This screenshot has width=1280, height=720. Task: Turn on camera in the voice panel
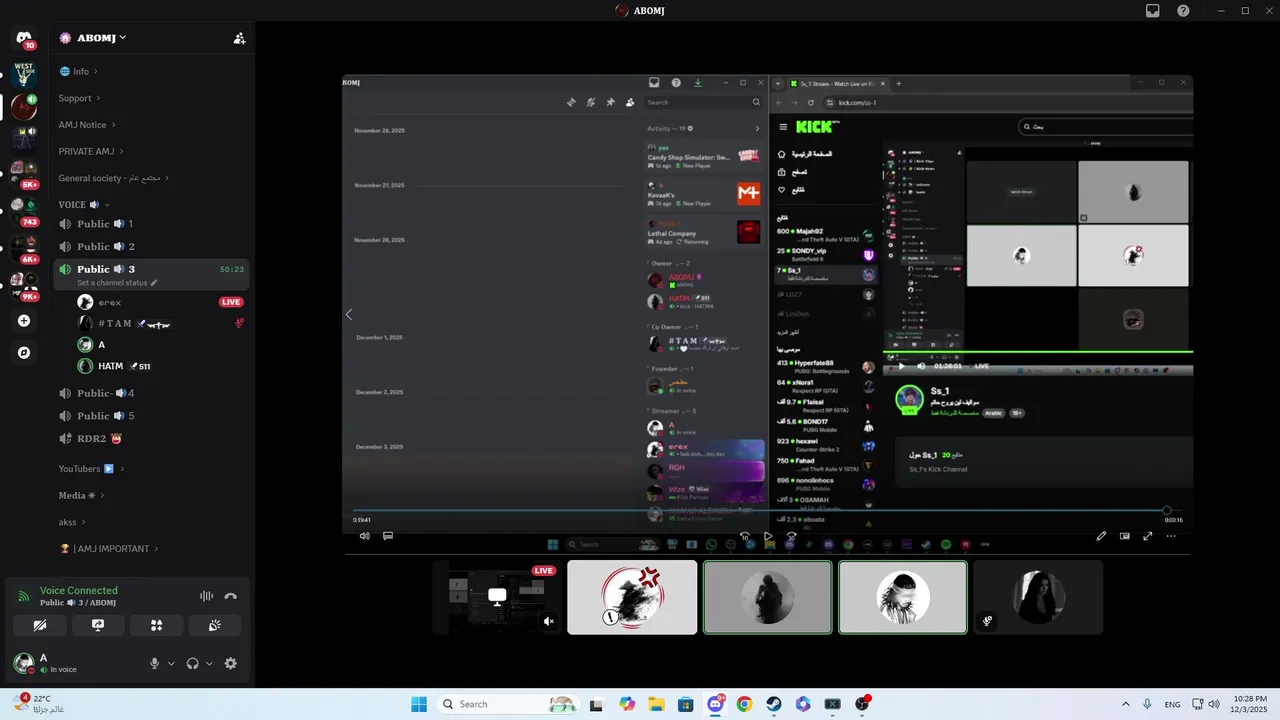40,625
